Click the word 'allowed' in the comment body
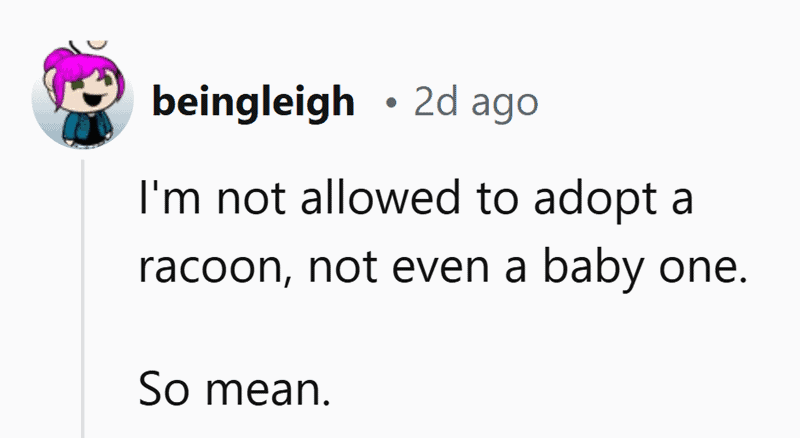The image size is (800, 438). tap(381, 198)
